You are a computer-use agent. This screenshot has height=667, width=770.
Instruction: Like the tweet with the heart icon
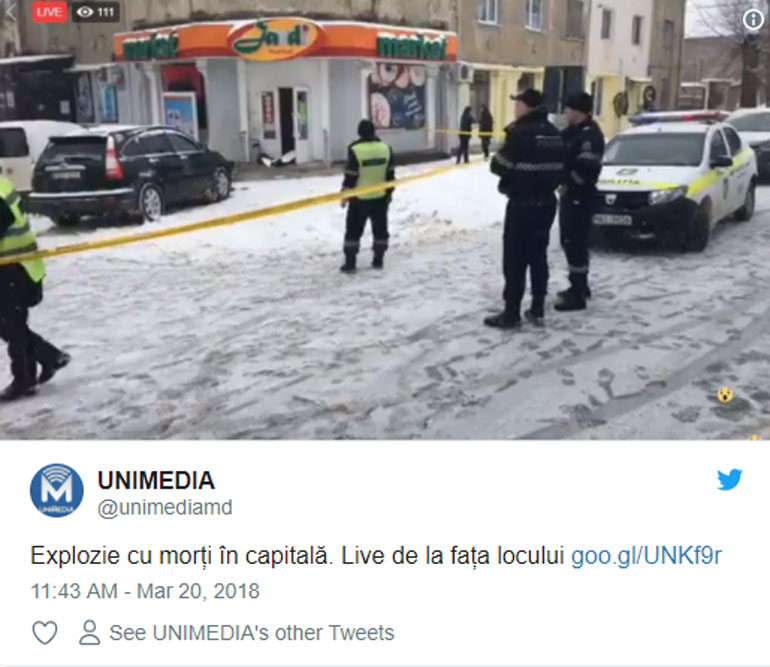(x=45, y=633)
